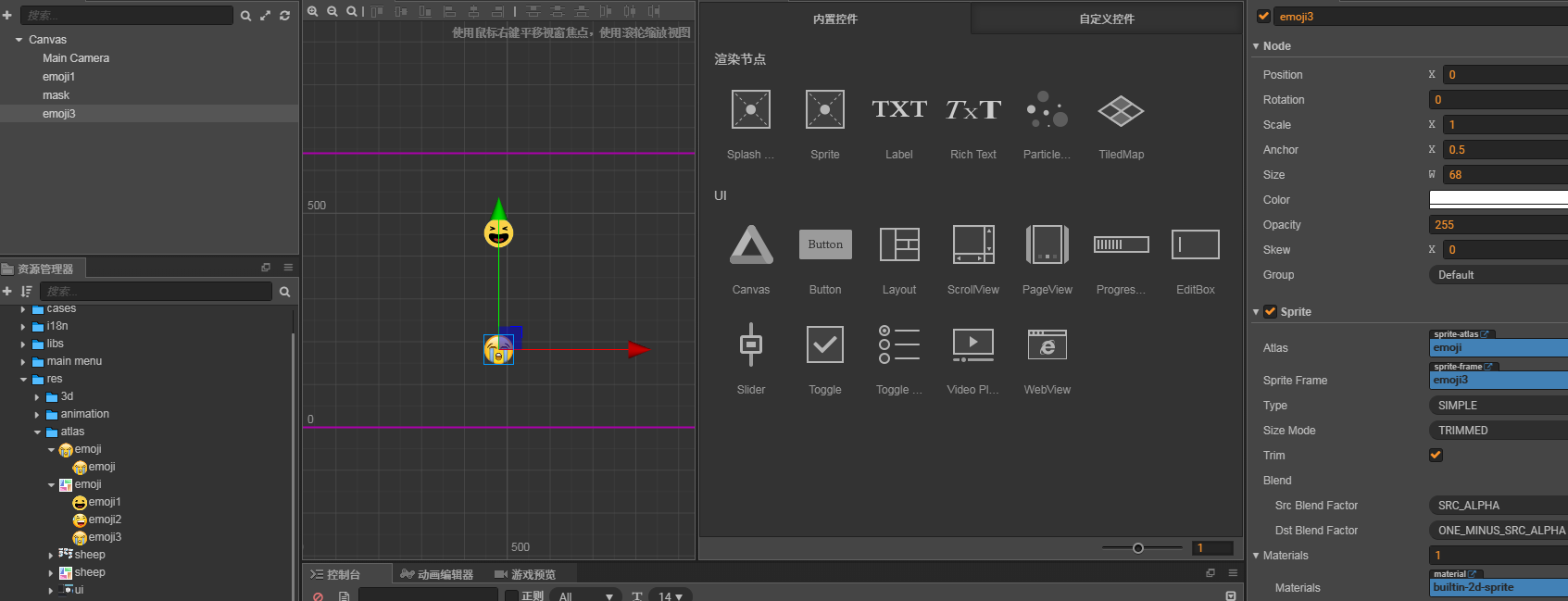The width and height of the screenshot is (1568, 601).
Task: Open the 动画编辑器 tab
Action: tap(437, 574)
